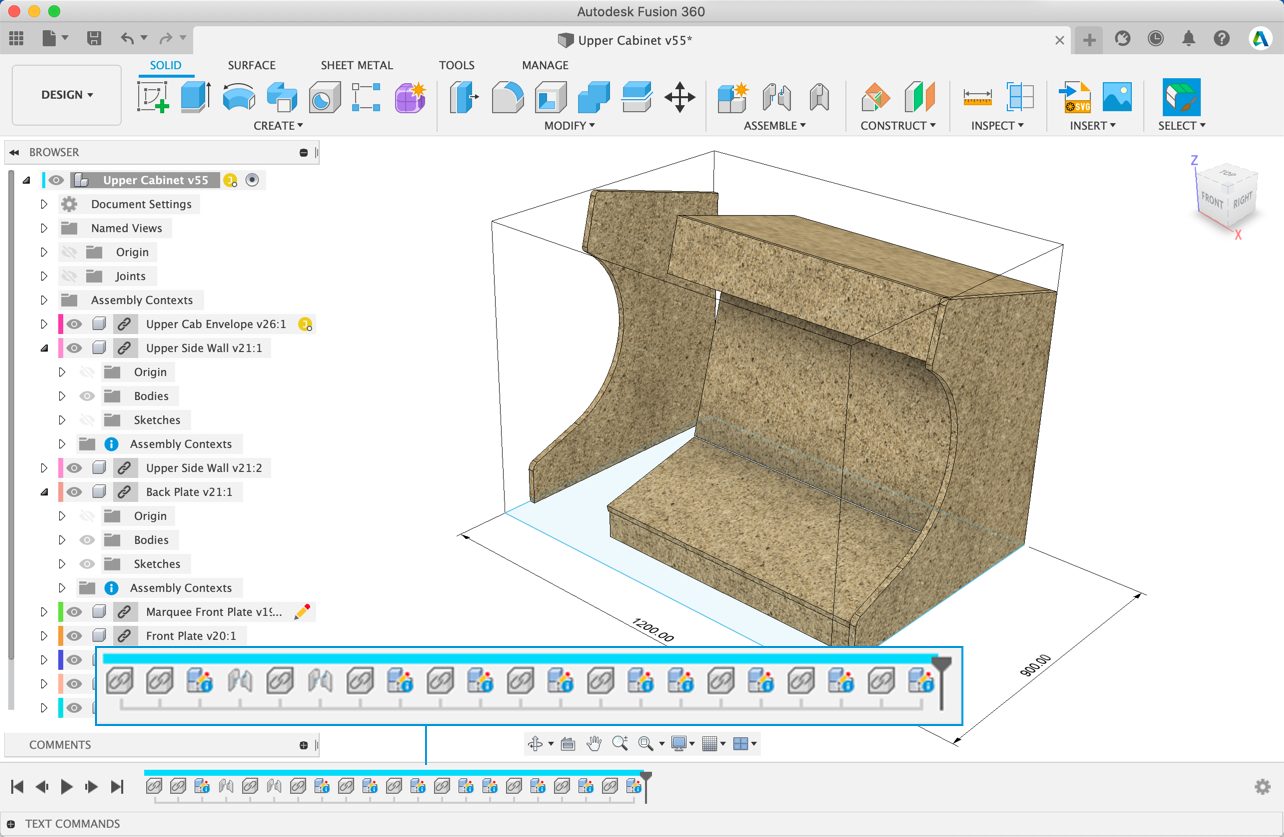Collapse the Back Plate v21:1 tree node
The width and height of the screenshot is (1284, 837).
44,492
